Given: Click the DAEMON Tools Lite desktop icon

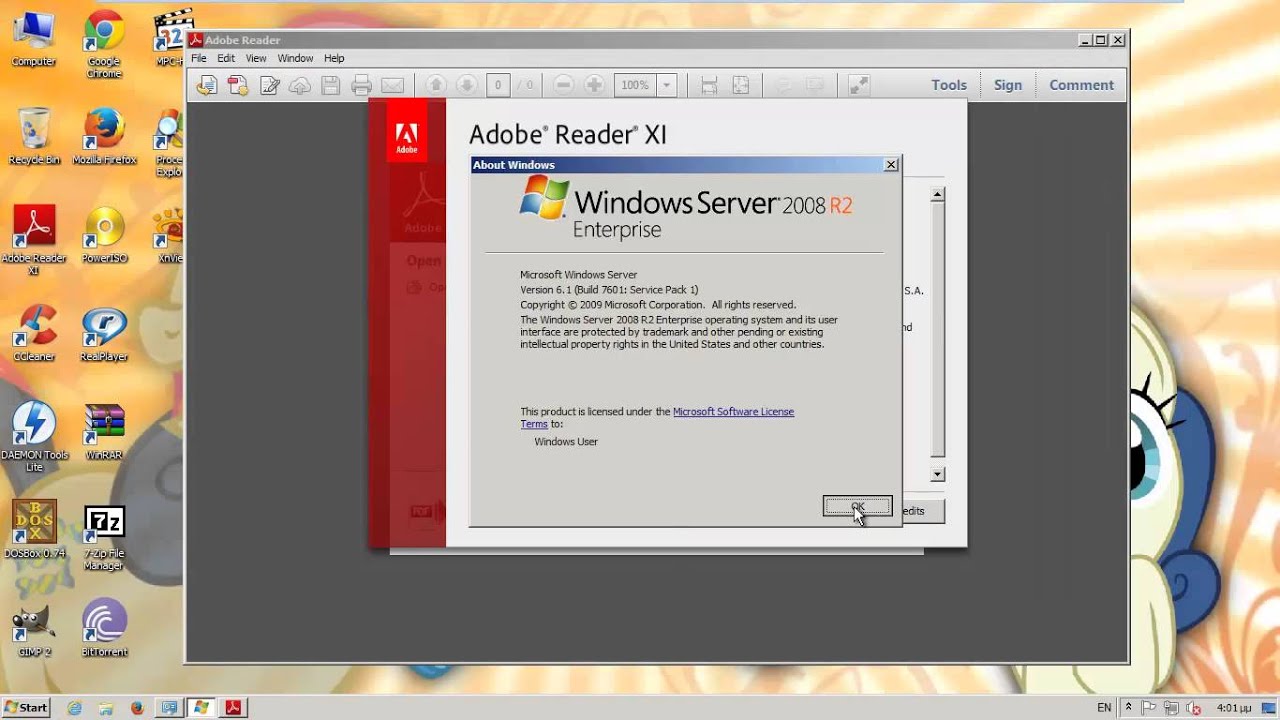Looking at the screenshot, I should pos(34,437).
